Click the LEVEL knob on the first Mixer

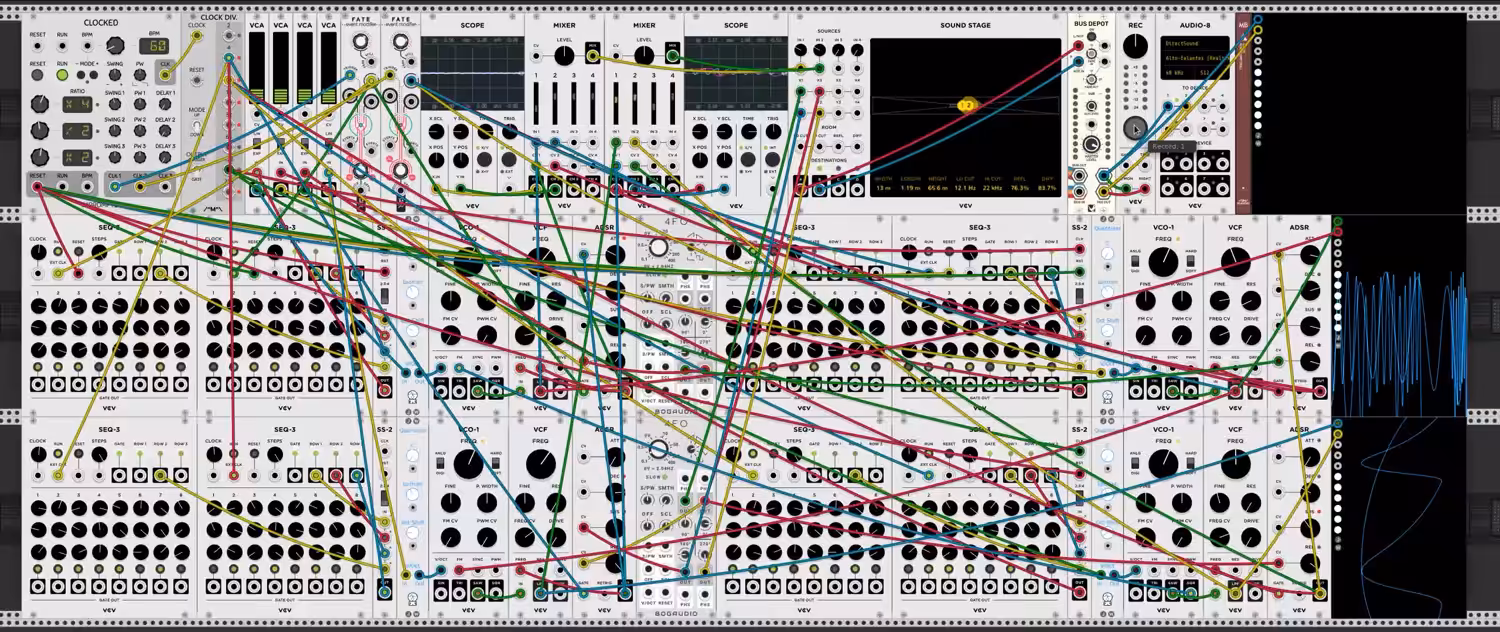[x=565, y=55]
